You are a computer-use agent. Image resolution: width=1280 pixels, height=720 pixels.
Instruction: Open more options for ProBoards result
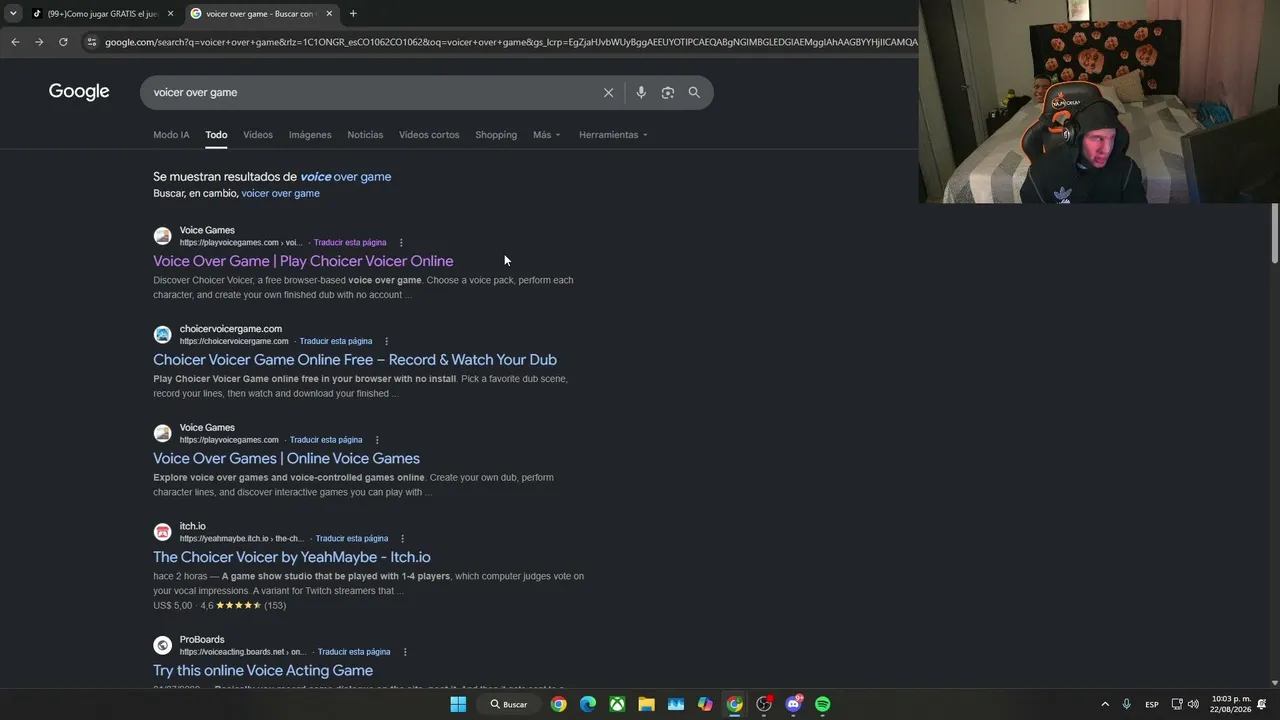click(405, 652)
